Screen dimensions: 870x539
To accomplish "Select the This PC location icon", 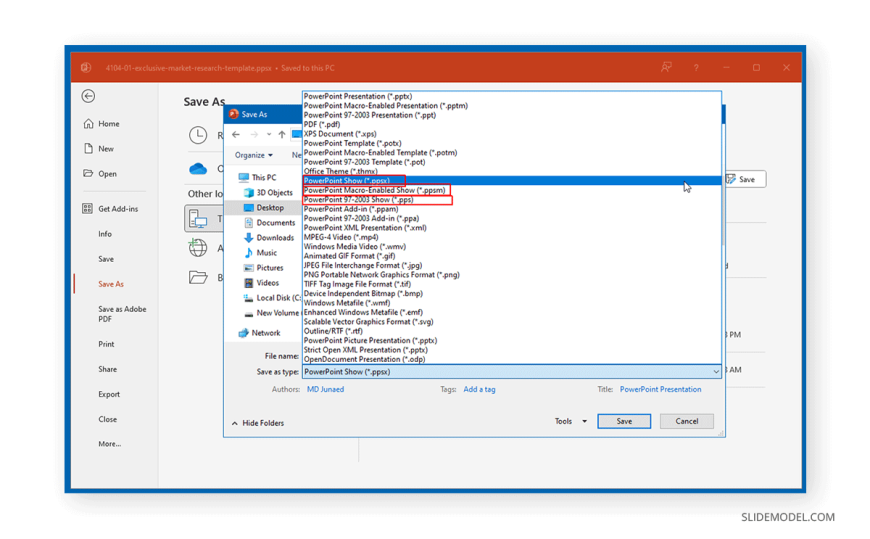I will (198, 219).
